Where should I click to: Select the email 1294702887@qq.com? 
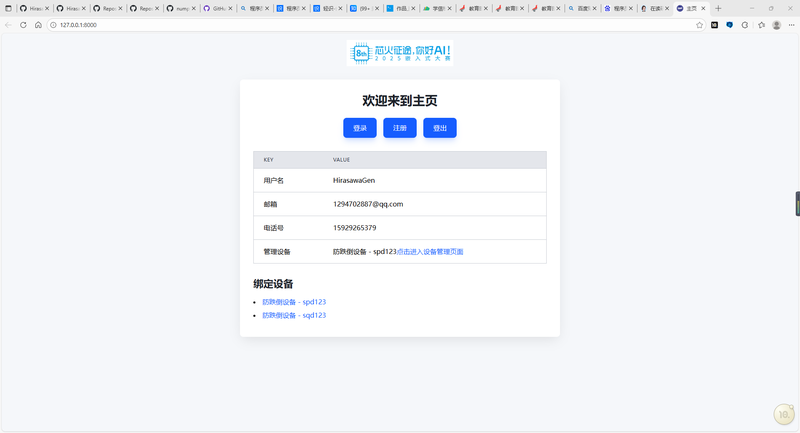(x=368, y=204)
